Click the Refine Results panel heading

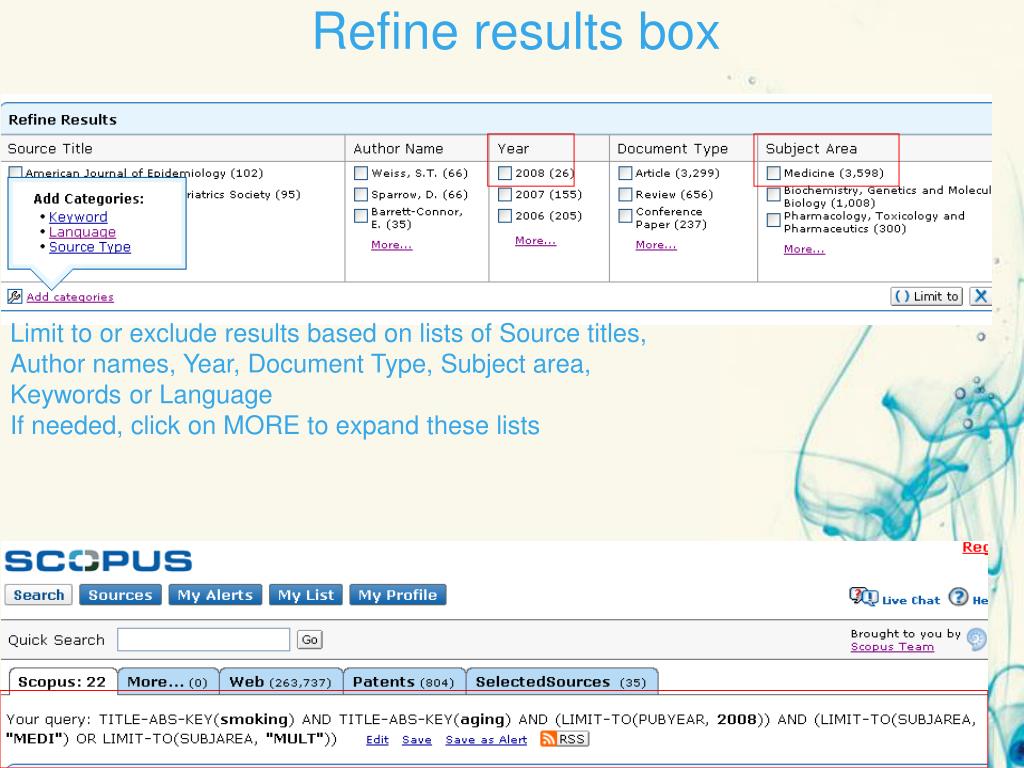tap(63, 120)
